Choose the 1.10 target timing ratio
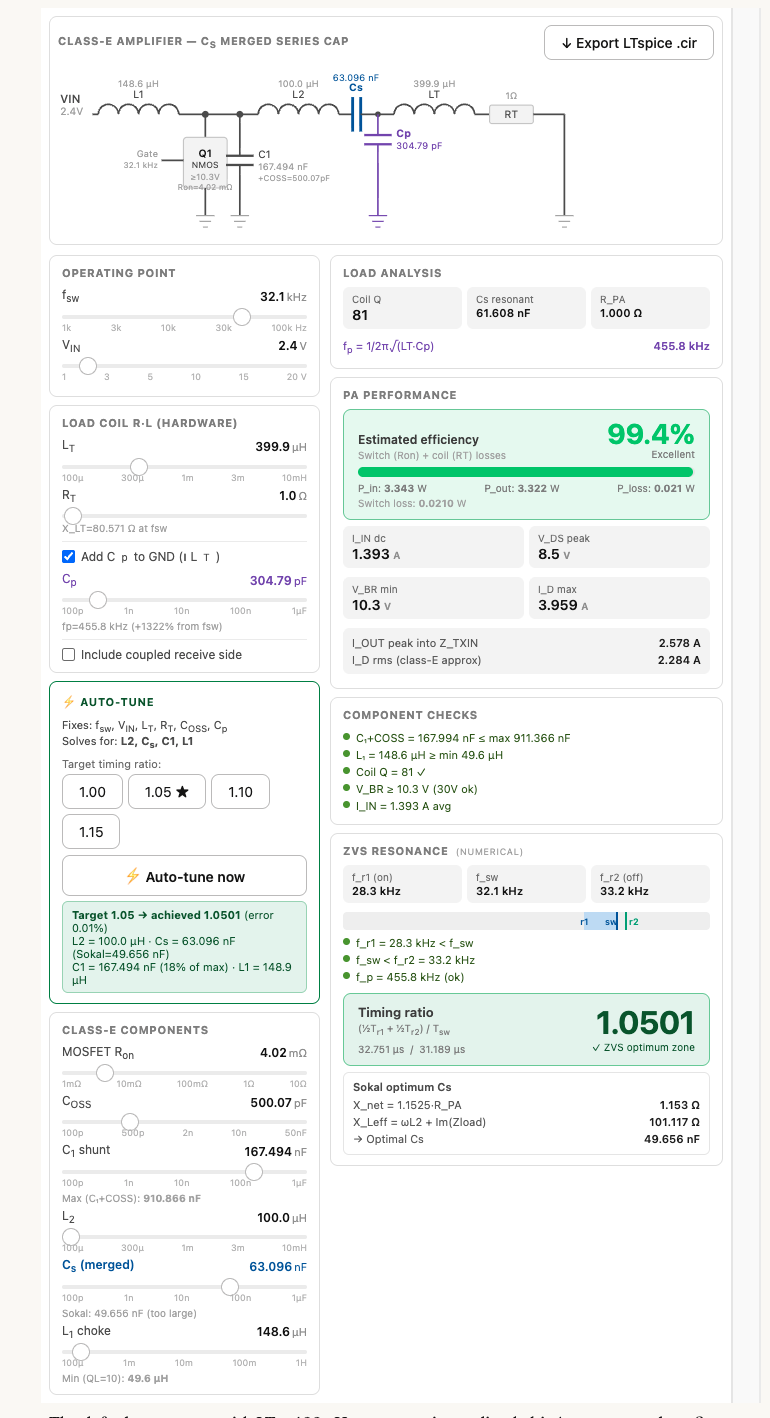 coord(240,792)
